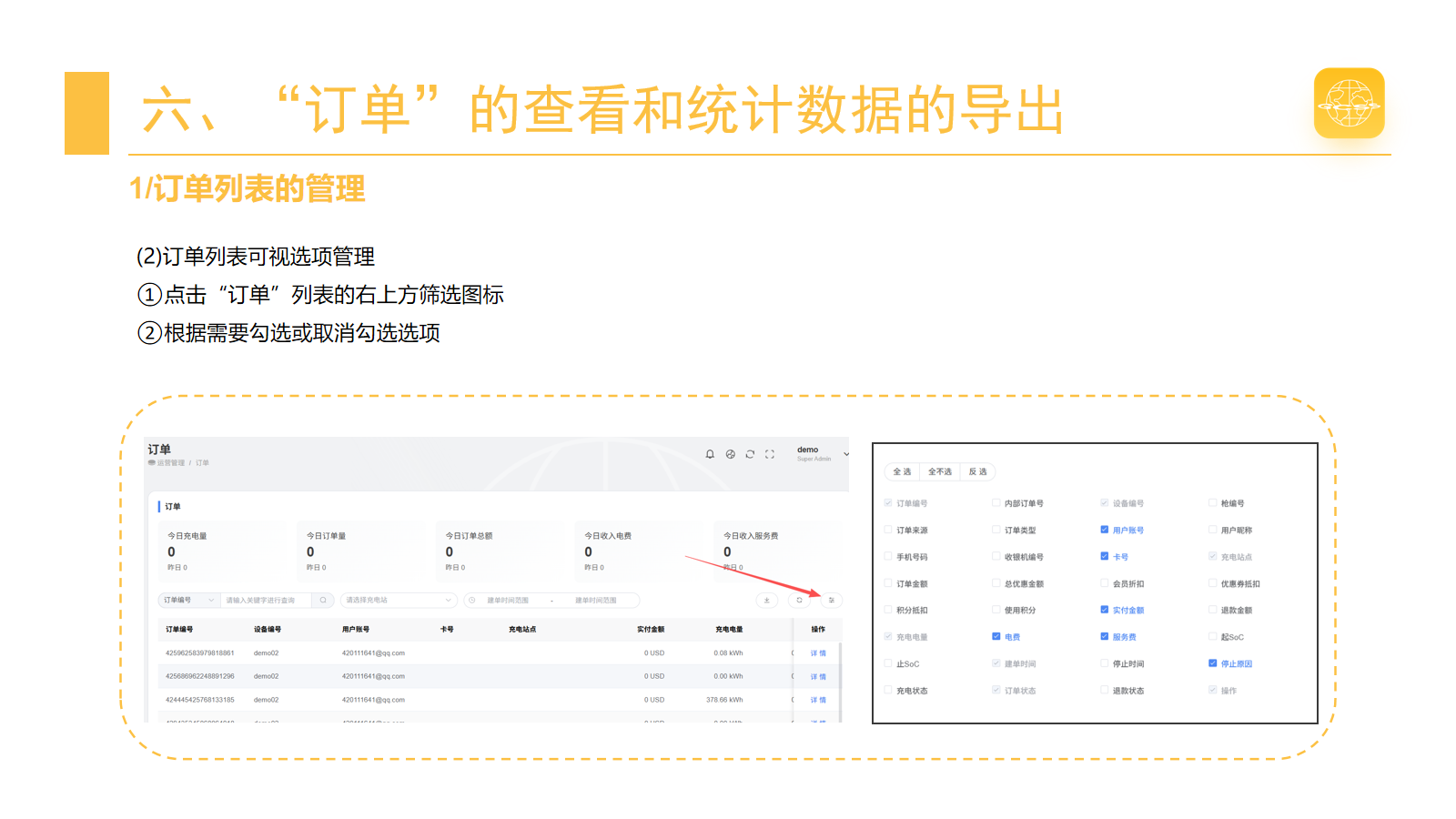Click the download export icon button
This screenshot has height=819, width=1456.
click(767, 601)
